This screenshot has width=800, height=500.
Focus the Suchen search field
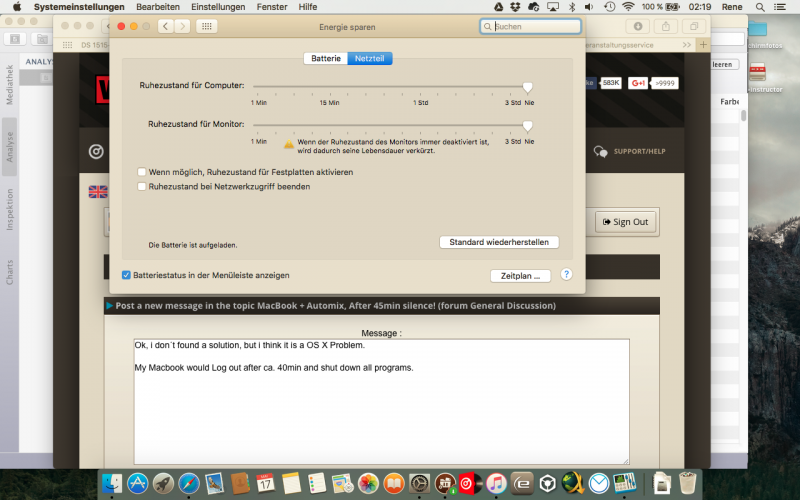click(x=530, y=27)
